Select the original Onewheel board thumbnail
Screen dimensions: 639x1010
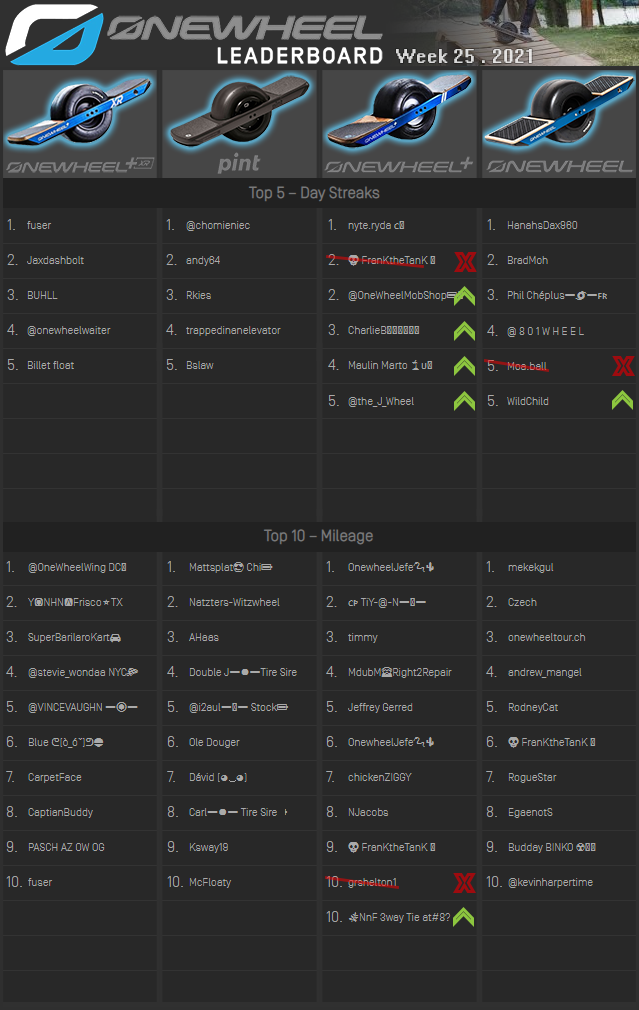[558, 123]
